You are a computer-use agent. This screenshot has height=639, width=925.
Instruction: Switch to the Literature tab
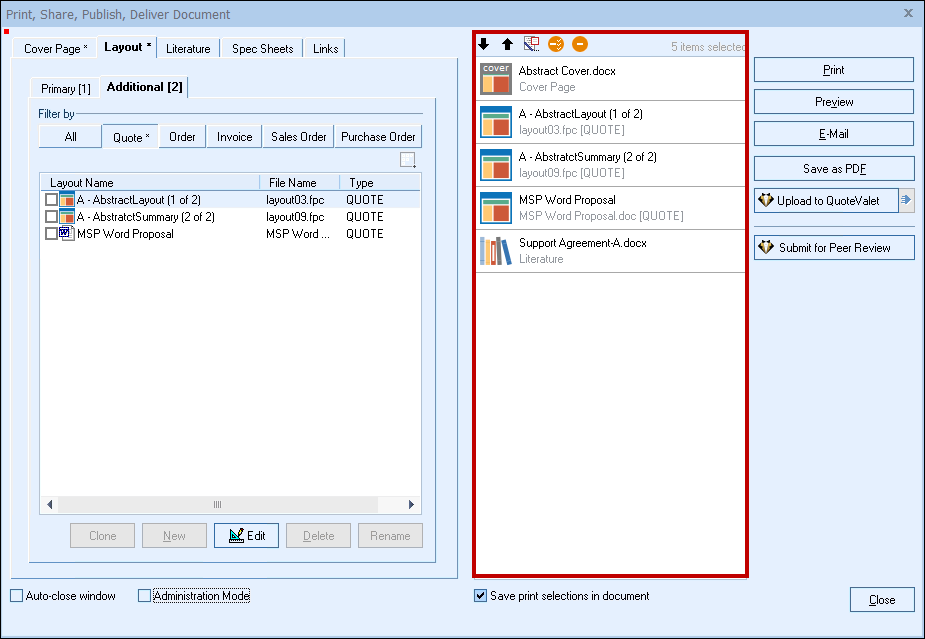[188, 48]
